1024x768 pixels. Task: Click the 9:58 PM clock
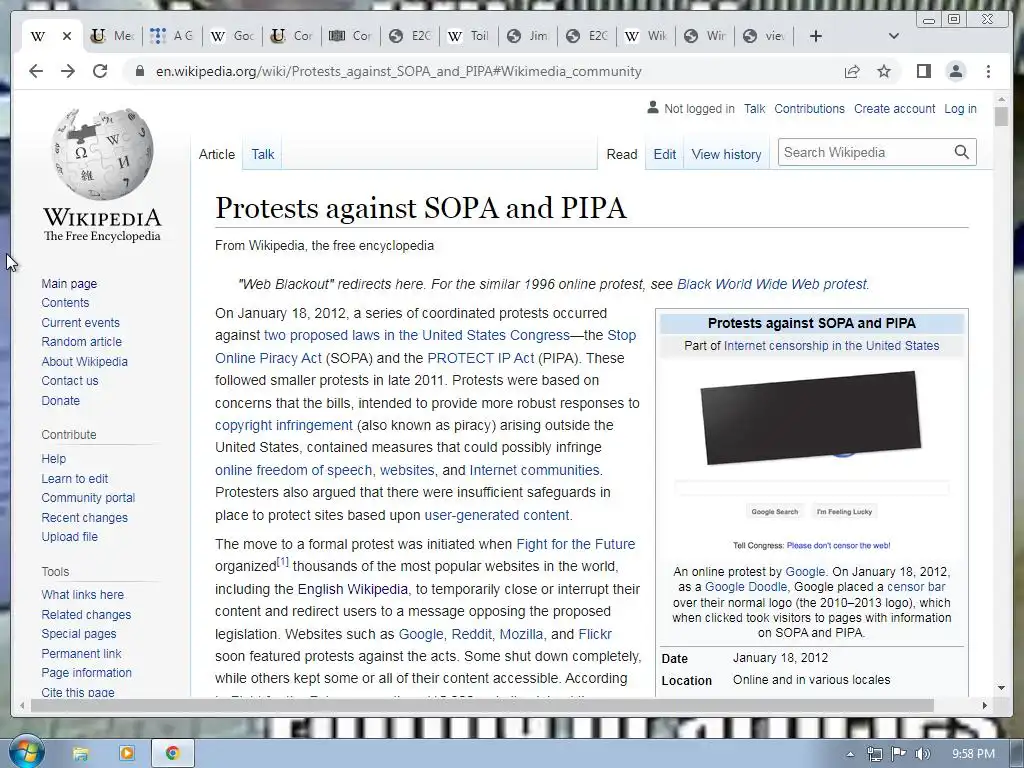tap(973, 754)
